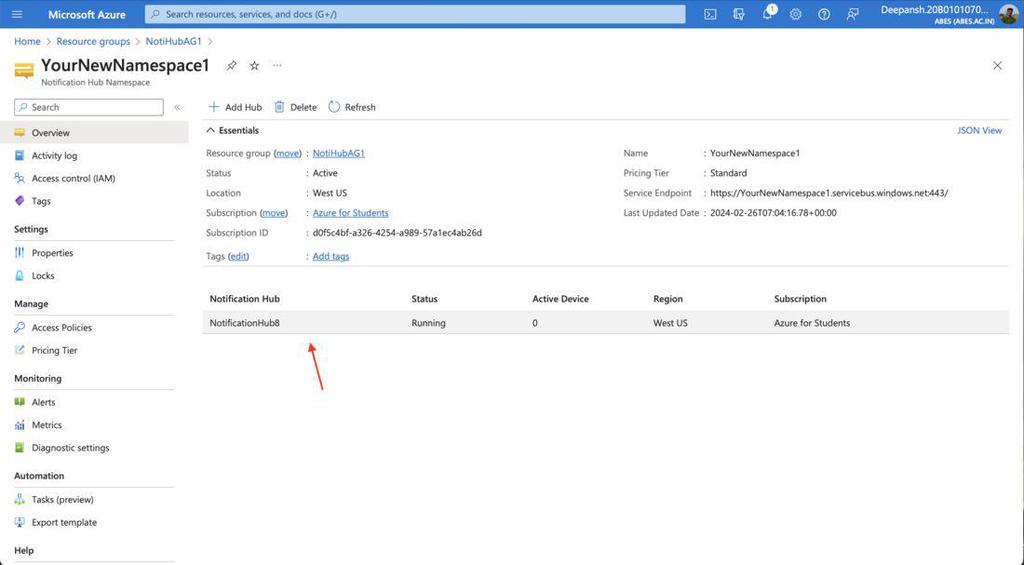
Task: Click Delete in the command bar
Action: click(295, 107)
